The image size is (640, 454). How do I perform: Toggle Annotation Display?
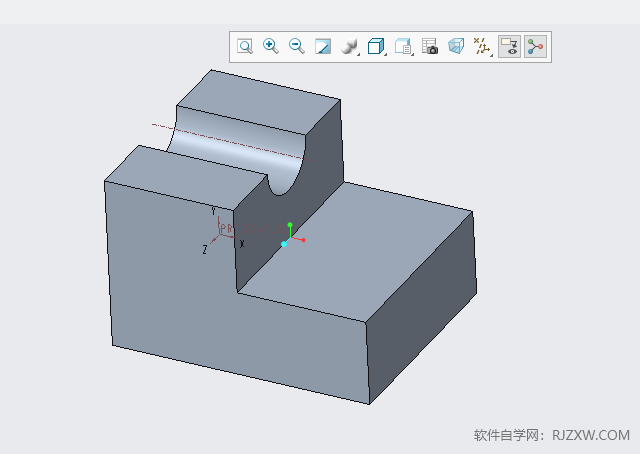point(509,47)
